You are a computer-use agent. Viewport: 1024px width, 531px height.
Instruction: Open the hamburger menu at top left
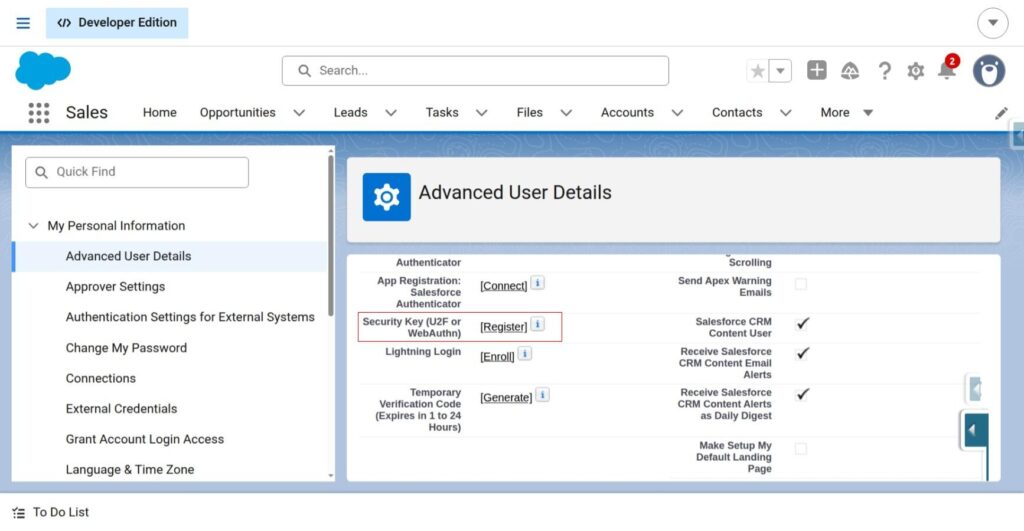[x=23, y=23]
